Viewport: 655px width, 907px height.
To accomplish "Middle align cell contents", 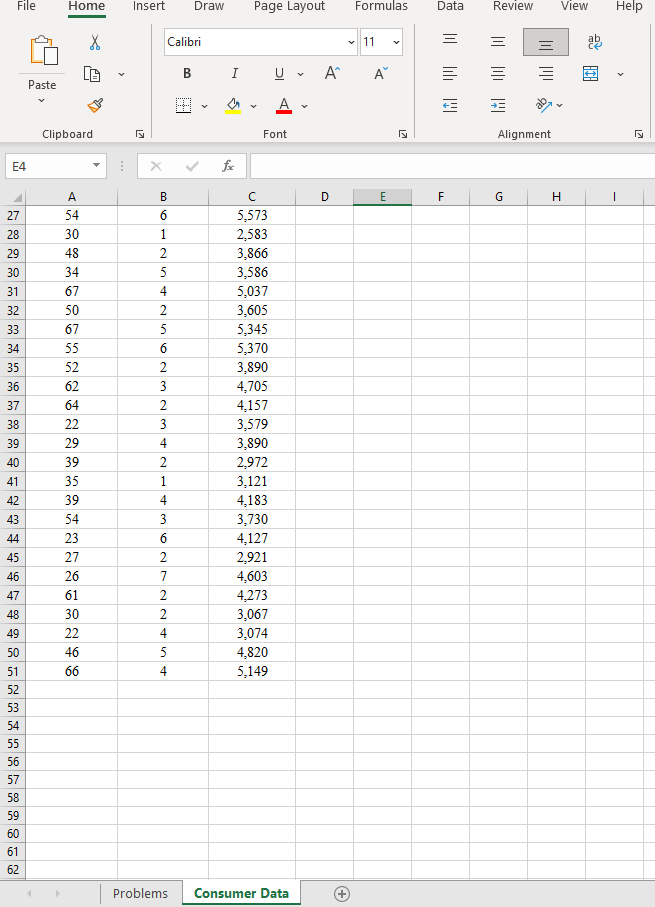I will (498, 42).
